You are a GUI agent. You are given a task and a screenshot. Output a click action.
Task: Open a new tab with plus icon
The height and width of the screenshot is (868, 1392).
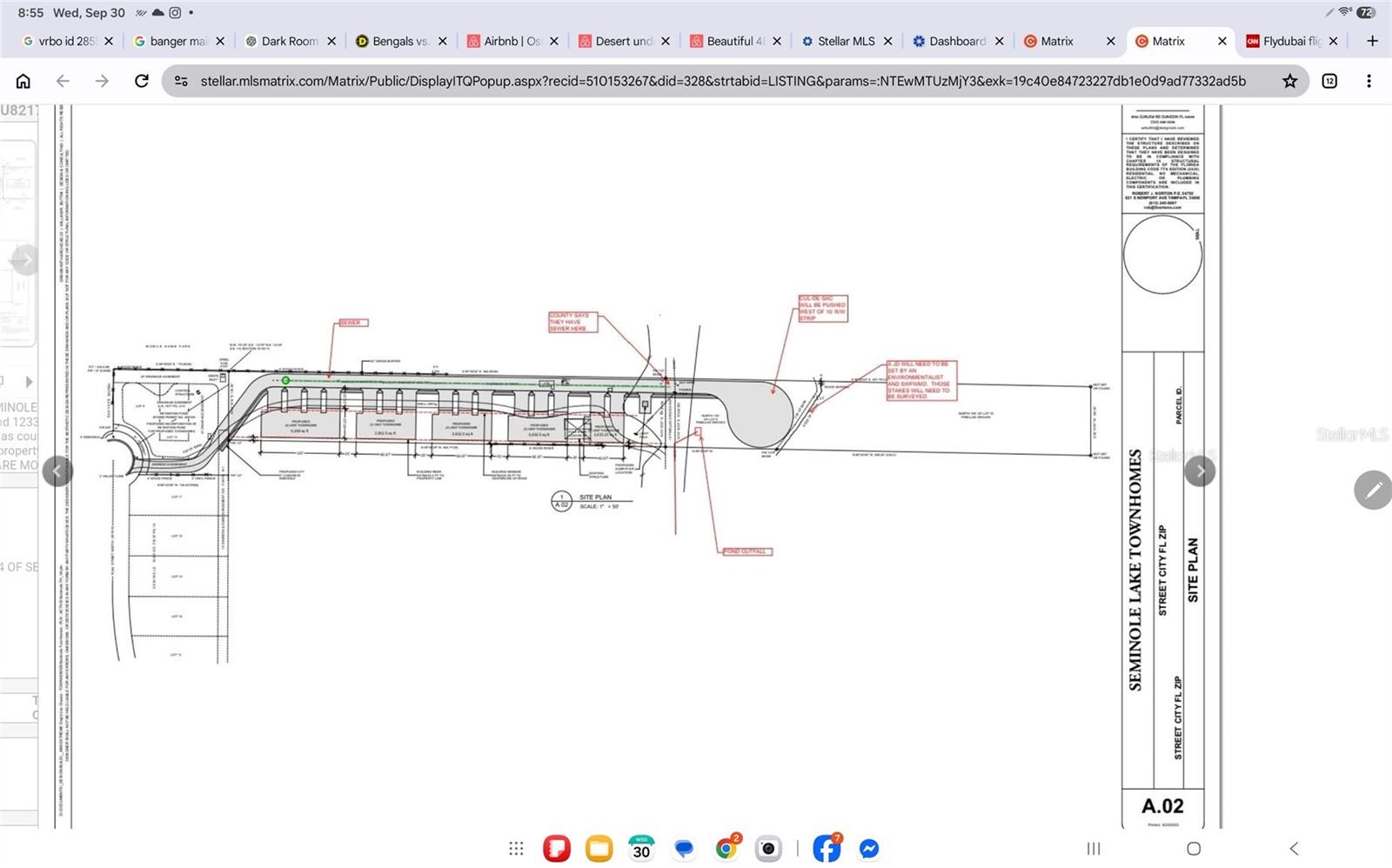click(1372, 41)
